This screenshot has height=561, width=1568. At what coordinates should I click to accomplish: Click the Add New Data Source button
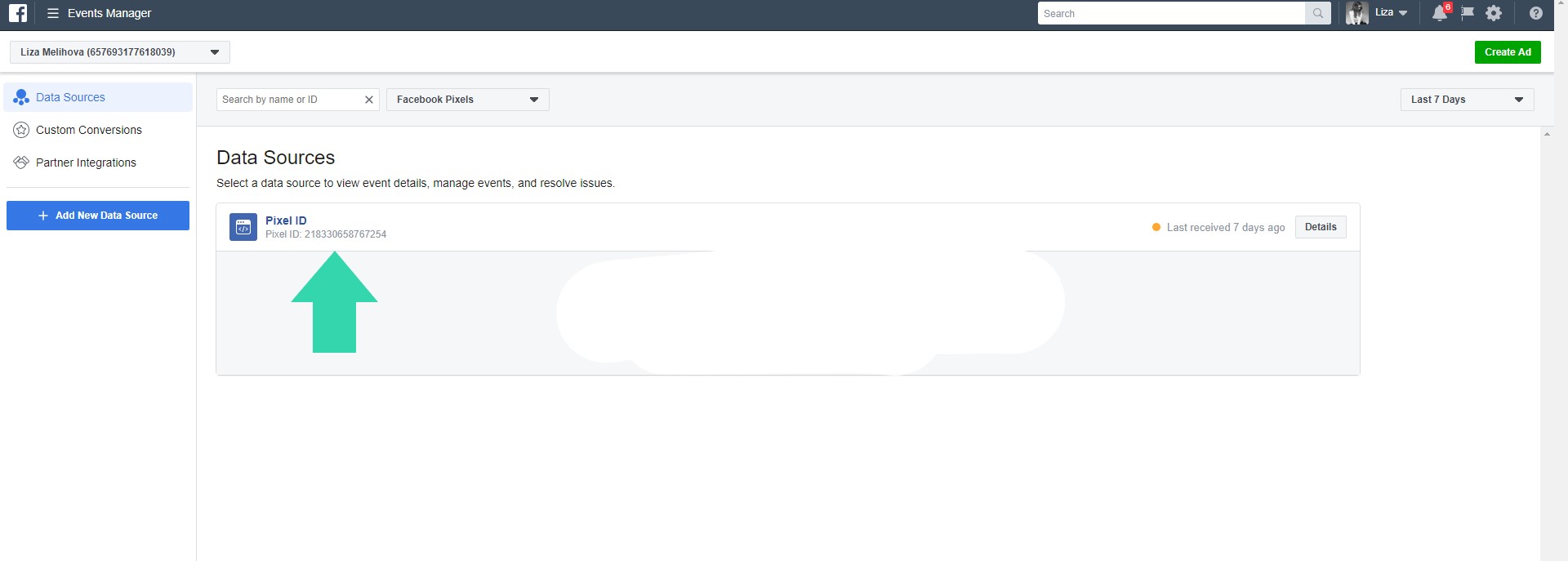98,216
